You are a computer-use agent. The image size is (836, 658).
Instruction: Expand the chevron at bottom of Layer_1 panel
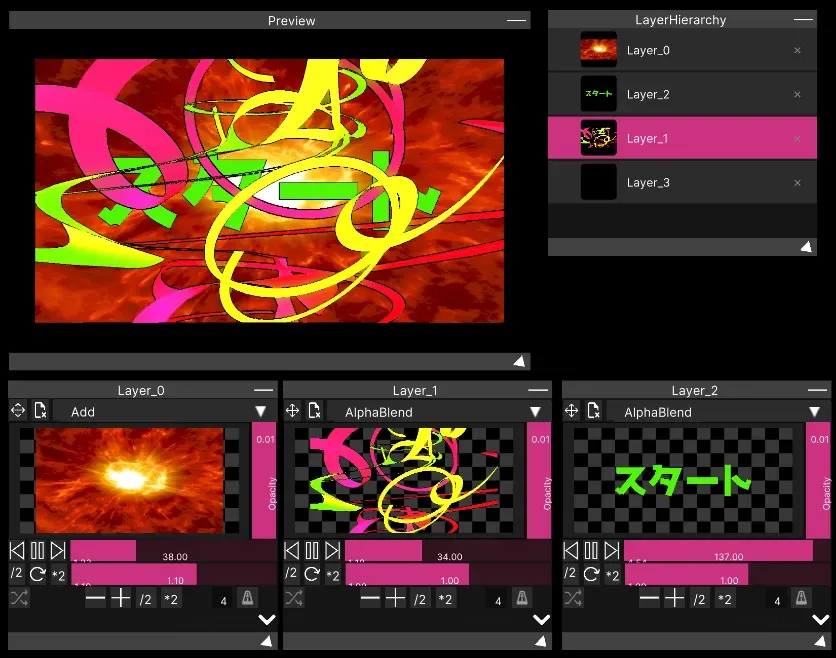coord(542,619)
